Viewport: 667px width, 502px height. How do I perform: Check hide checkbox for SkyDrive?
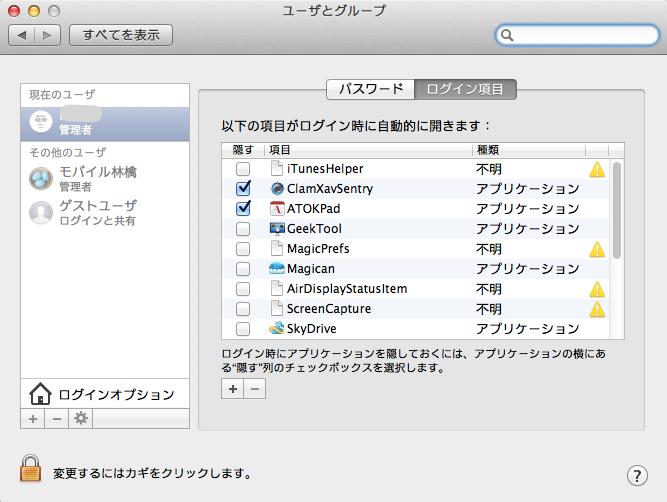point(243,329)
